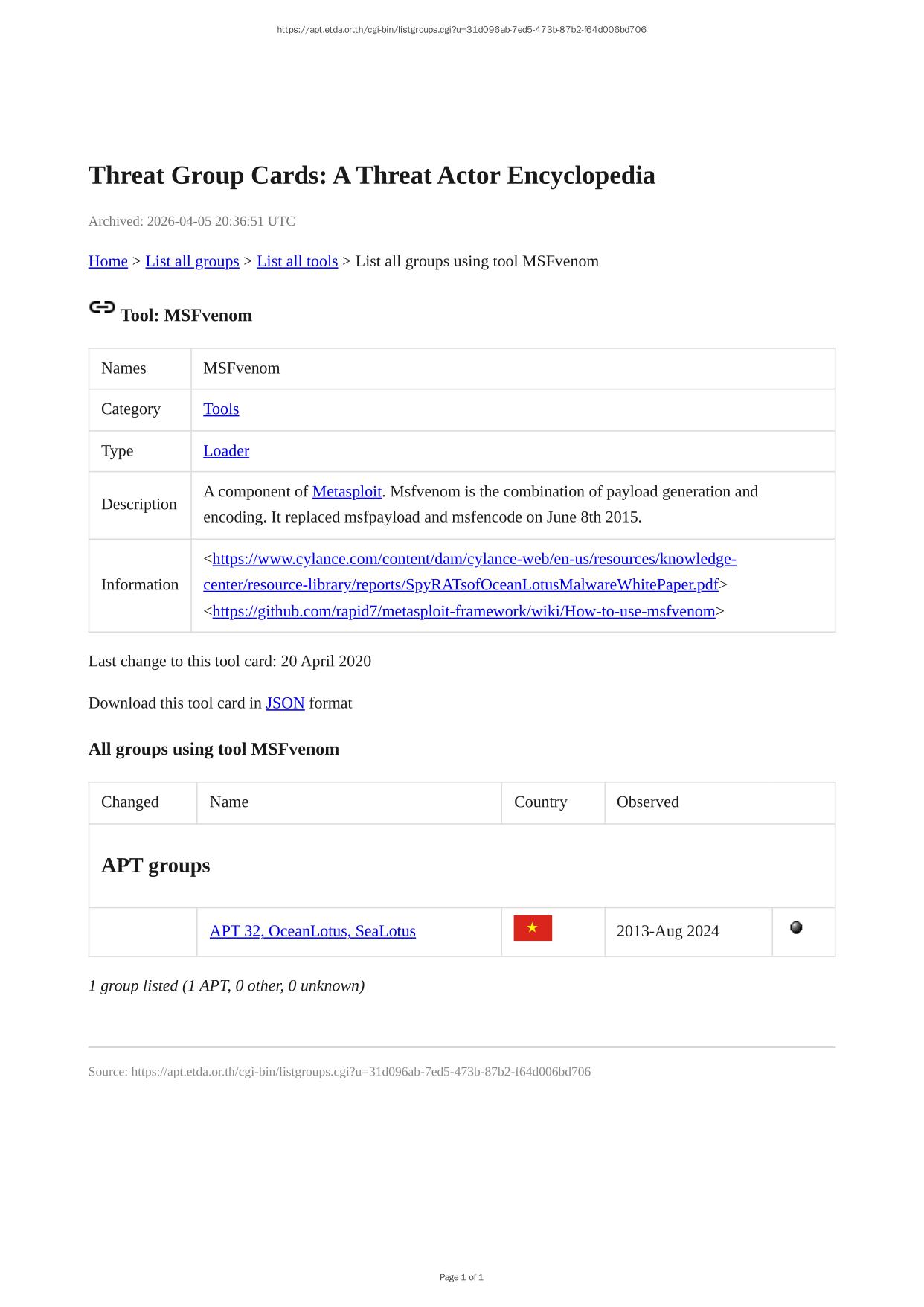Click the 2013-Aug 2024 observed cell
Image resolution: width=924 pixels, height=1307 pixels.
tap(667, 931)
